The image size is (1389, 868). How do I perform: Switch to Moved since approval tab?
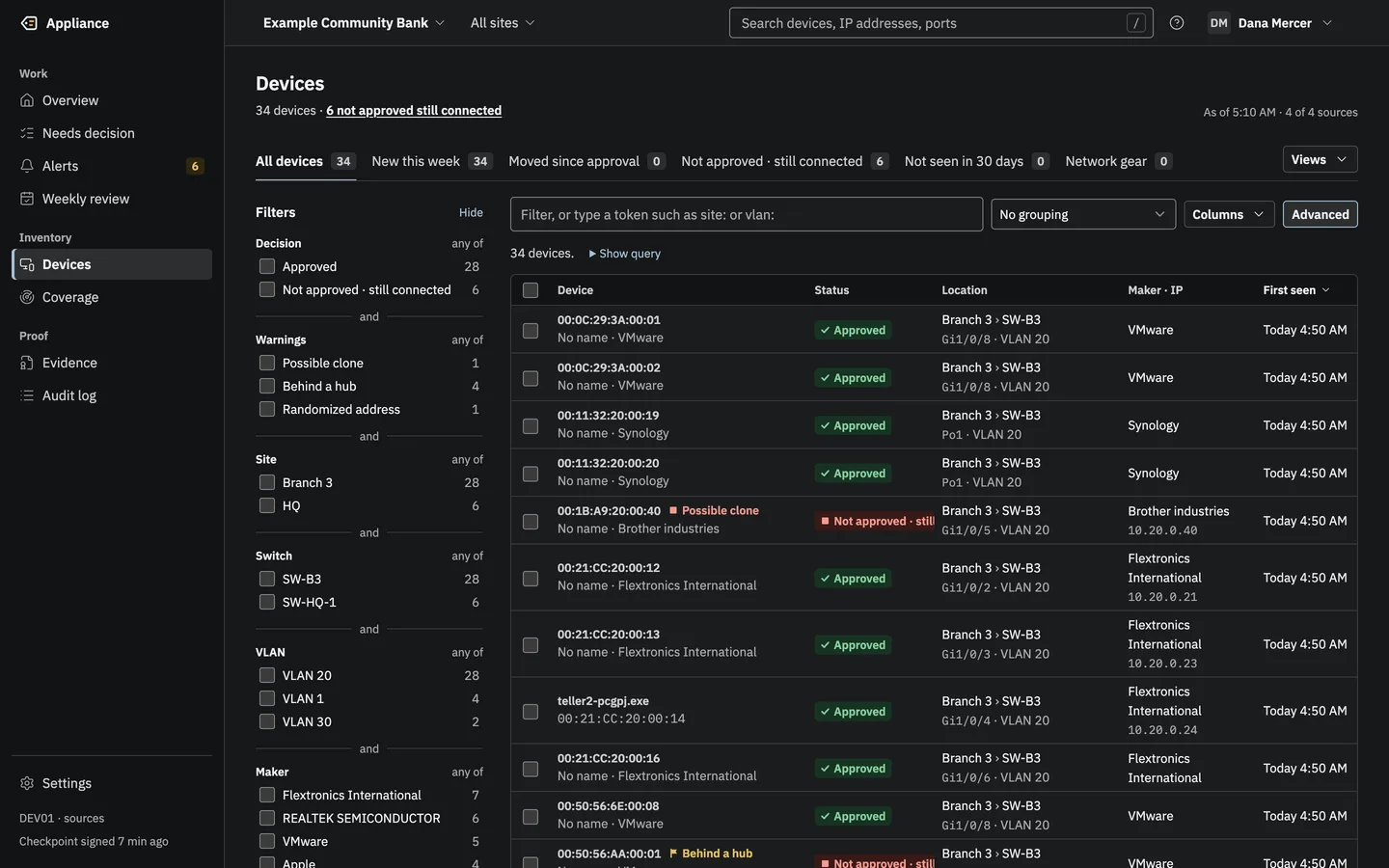tap(586, 161)
